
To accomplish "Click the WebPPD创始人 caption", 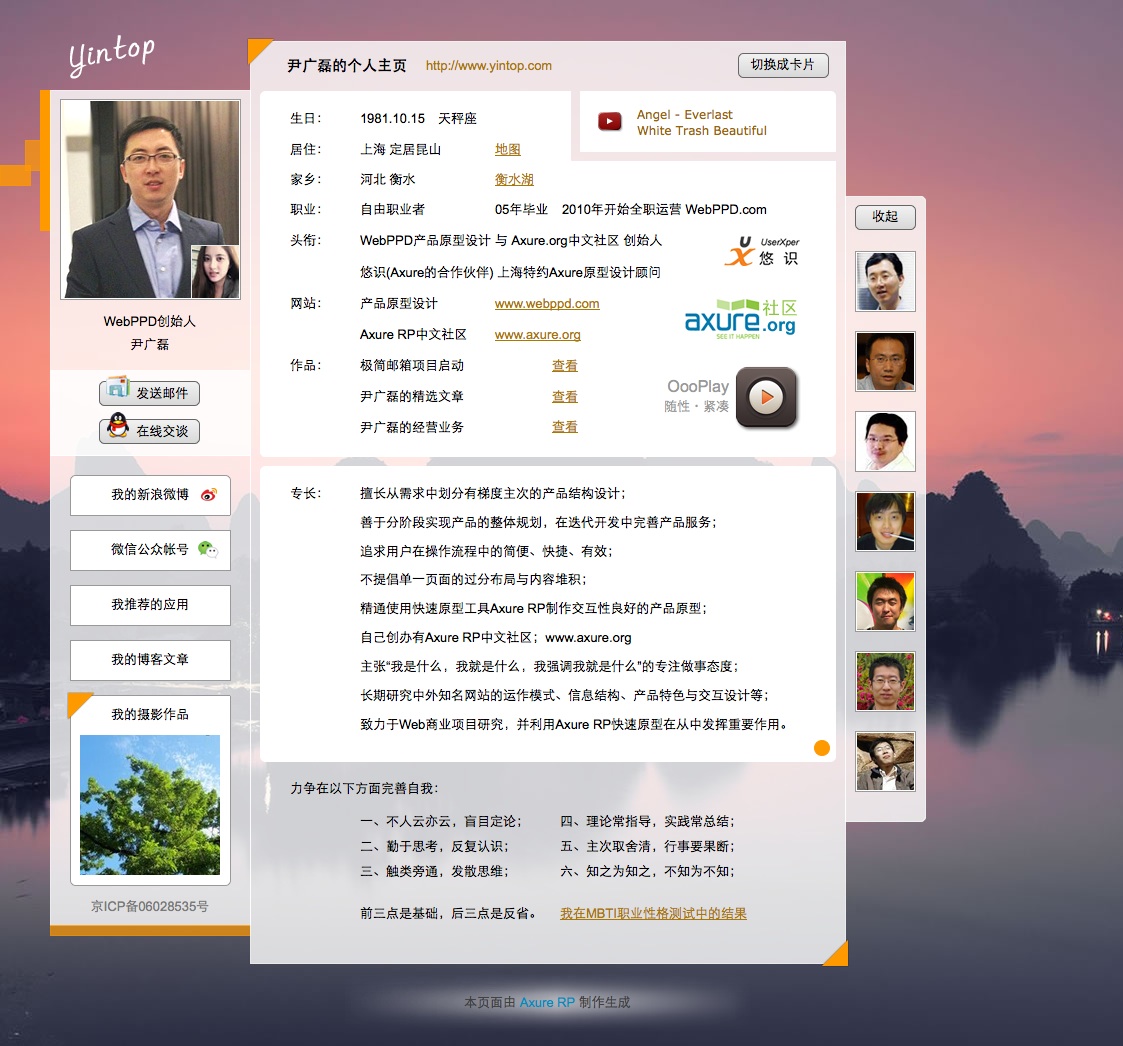I will point(150,321).
